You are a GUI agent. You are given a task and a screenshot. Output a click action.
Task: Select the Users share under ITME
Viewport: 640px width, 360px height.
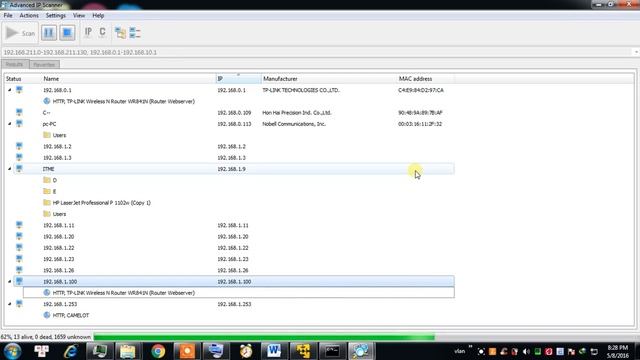pos(59,214)
